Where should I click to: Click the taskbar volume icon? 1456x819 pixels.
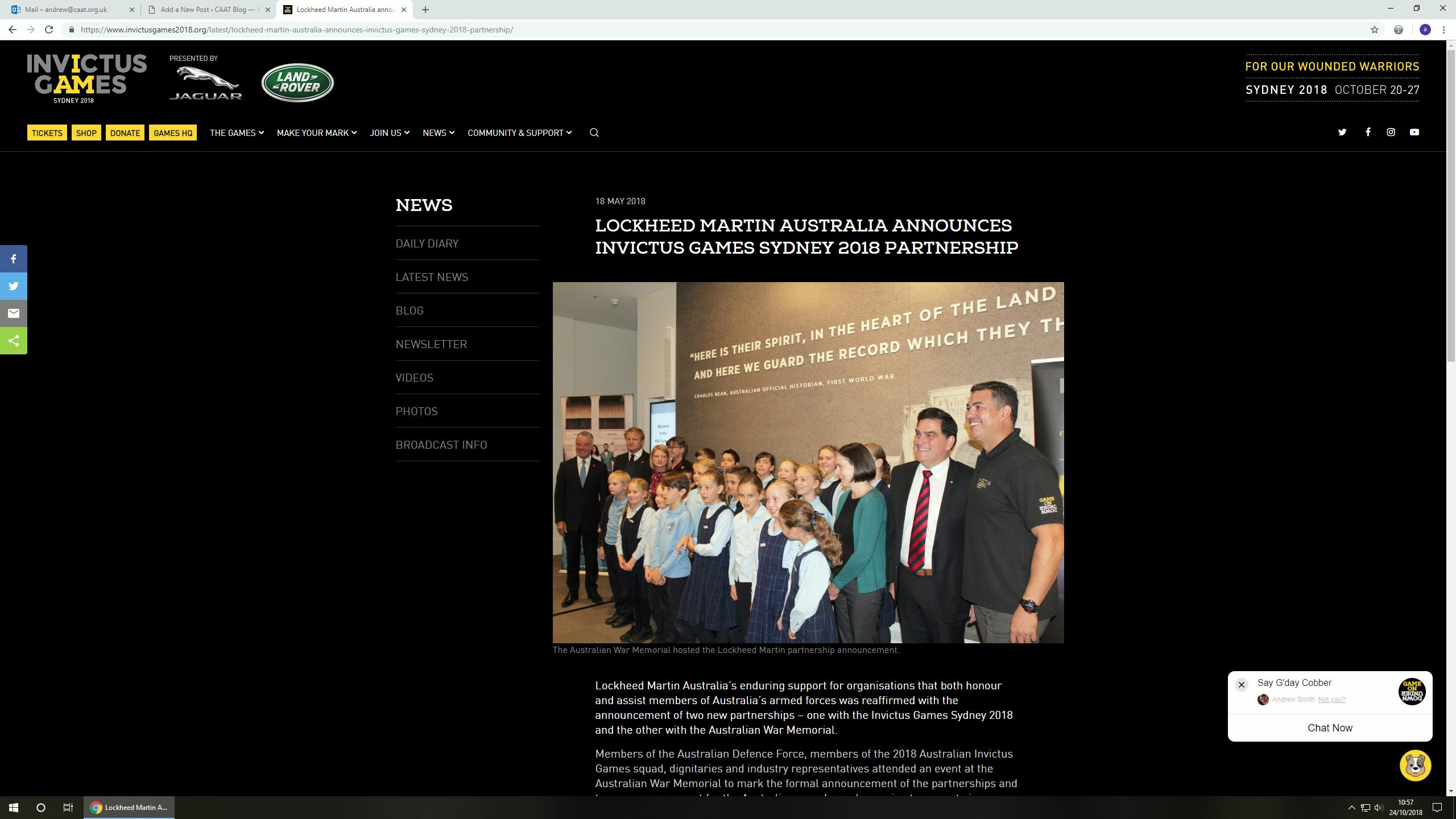pos(1378,807)
